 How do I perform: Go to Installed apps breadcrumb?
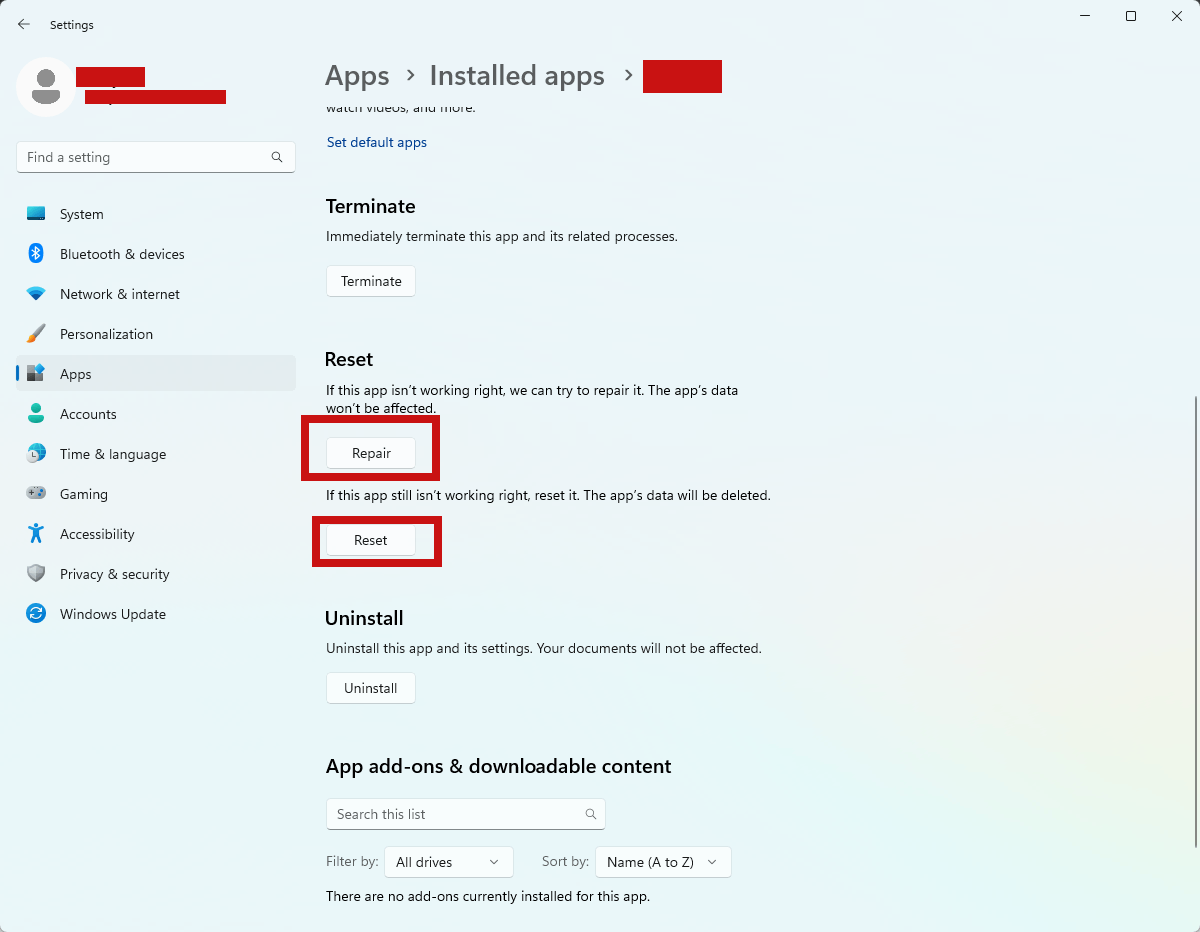point(517,76)
